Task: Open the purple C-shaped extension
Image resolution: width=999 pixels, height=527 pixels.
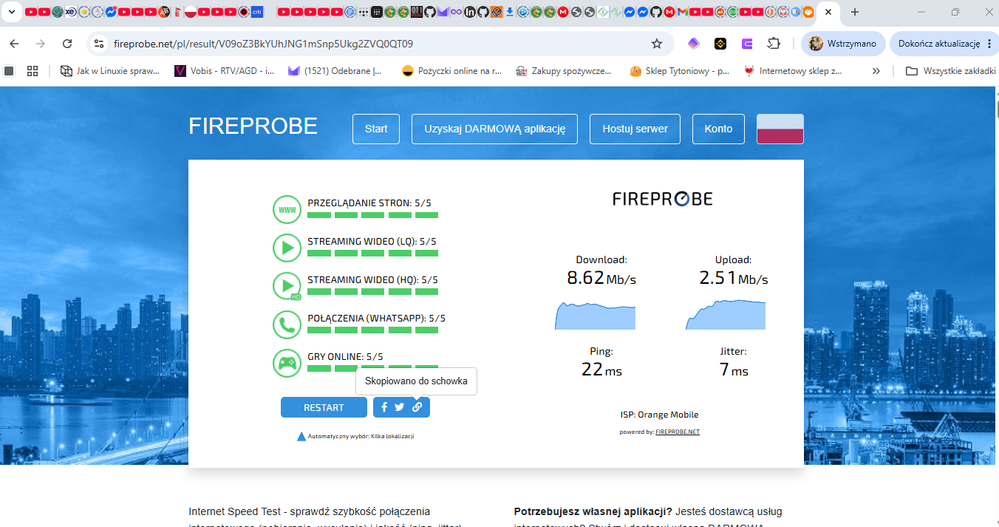Action: pyautogui.click(x=747, y=43)
